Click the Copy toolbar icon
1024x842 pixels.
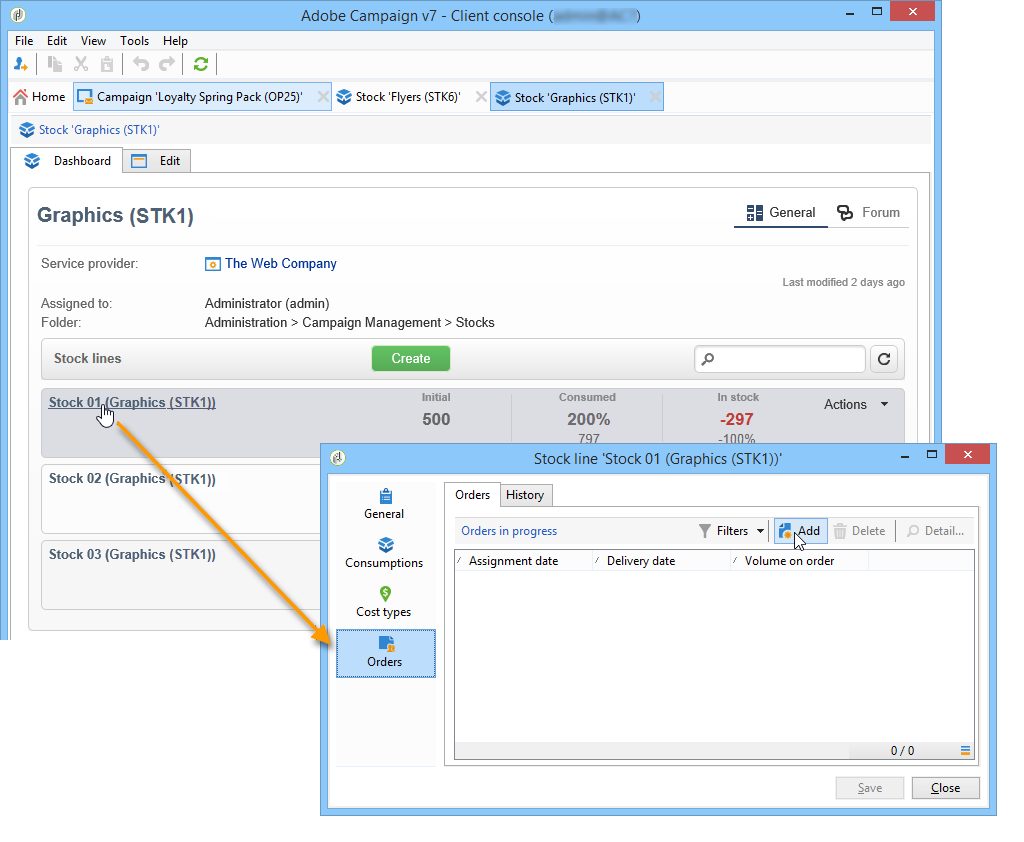(x=55, y=64)
